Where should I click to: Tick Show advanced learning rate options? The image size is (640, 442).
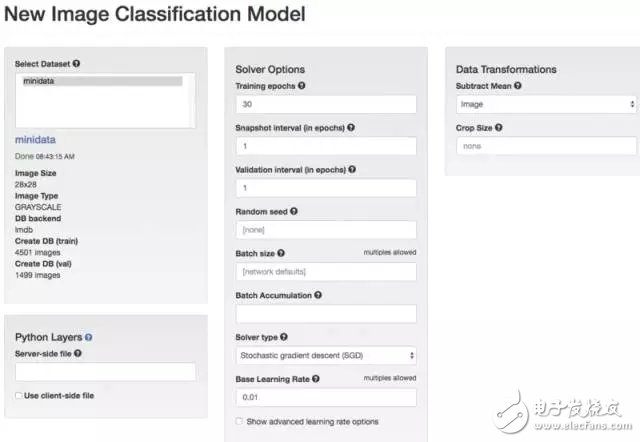(239, 422)
